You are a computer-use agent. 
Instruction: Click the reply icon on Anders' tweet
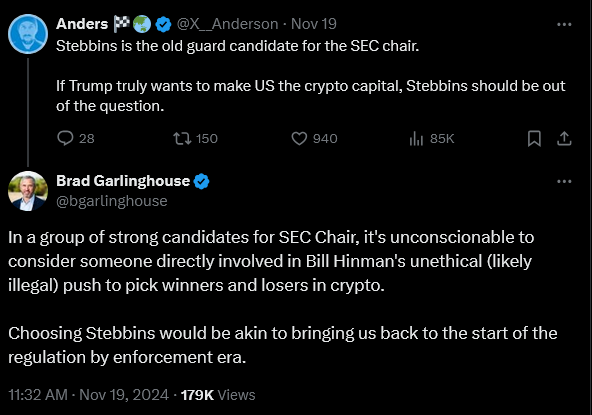tap(65, 138)
